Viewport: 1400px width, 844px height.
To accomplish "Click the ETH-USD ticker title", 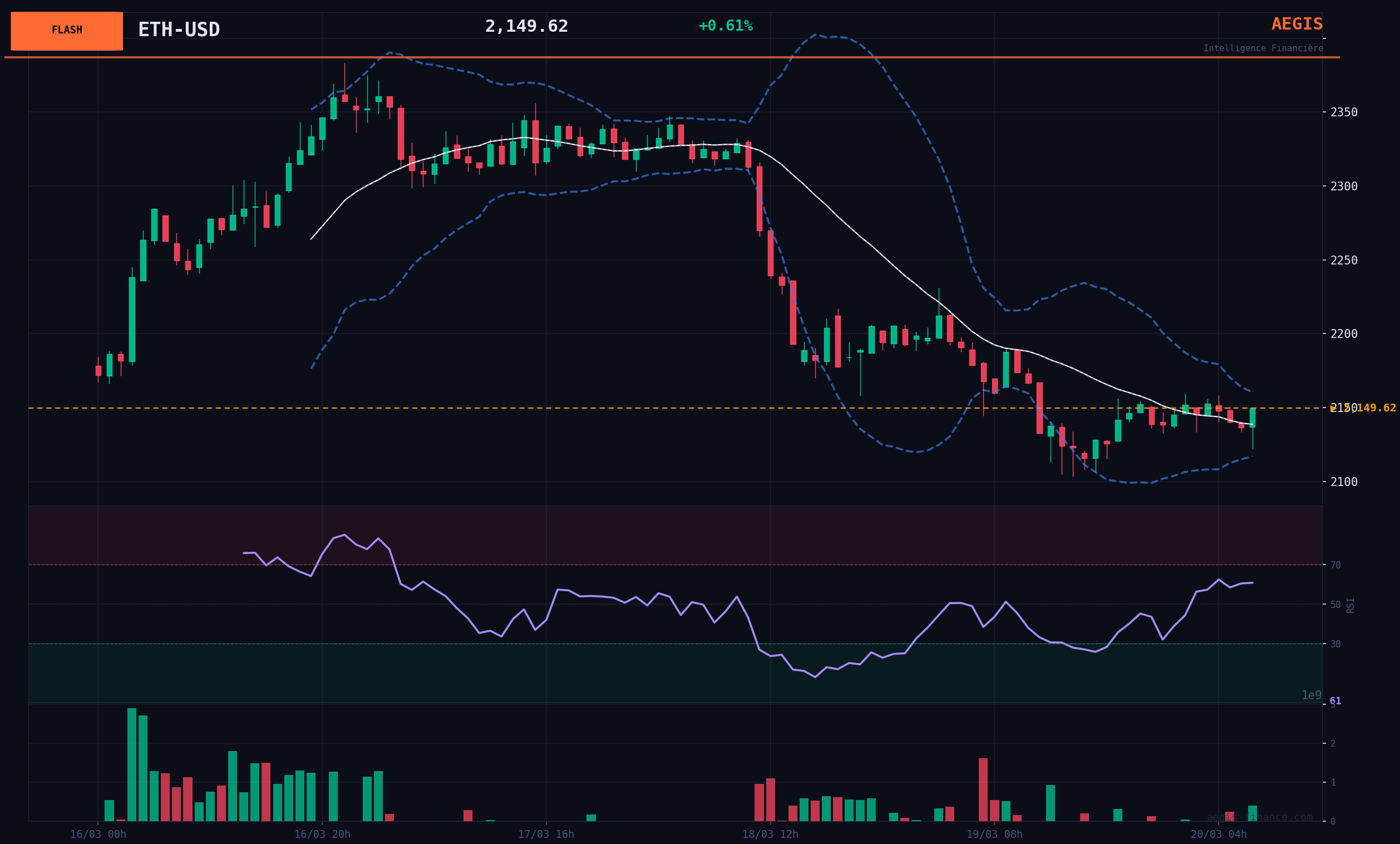I will click(x=179, y=30).
